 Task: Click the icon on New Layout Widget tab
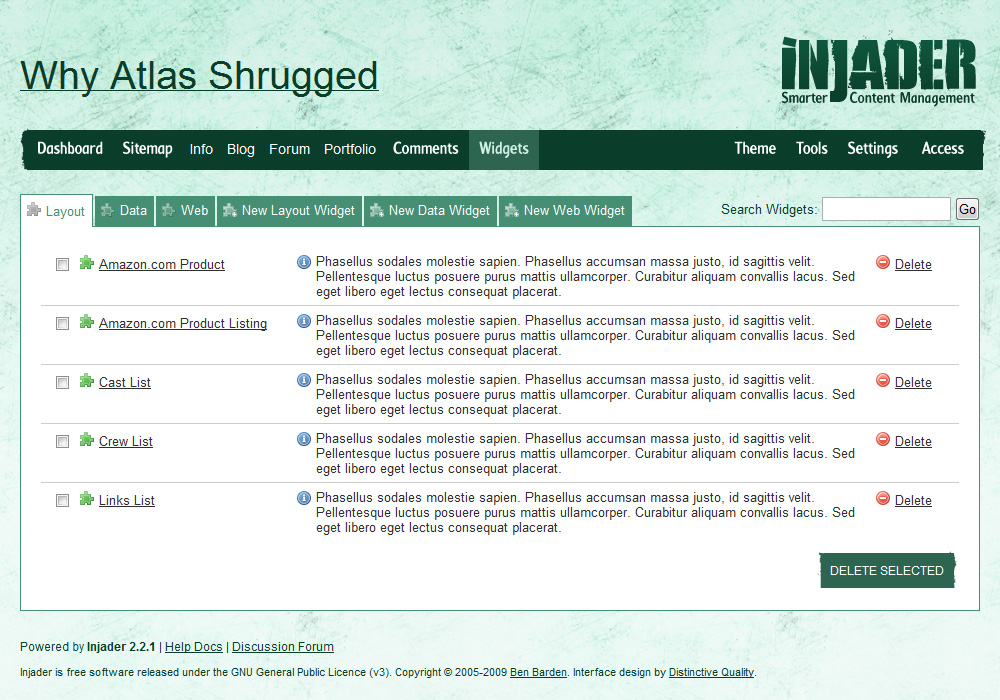coord(230,210)
